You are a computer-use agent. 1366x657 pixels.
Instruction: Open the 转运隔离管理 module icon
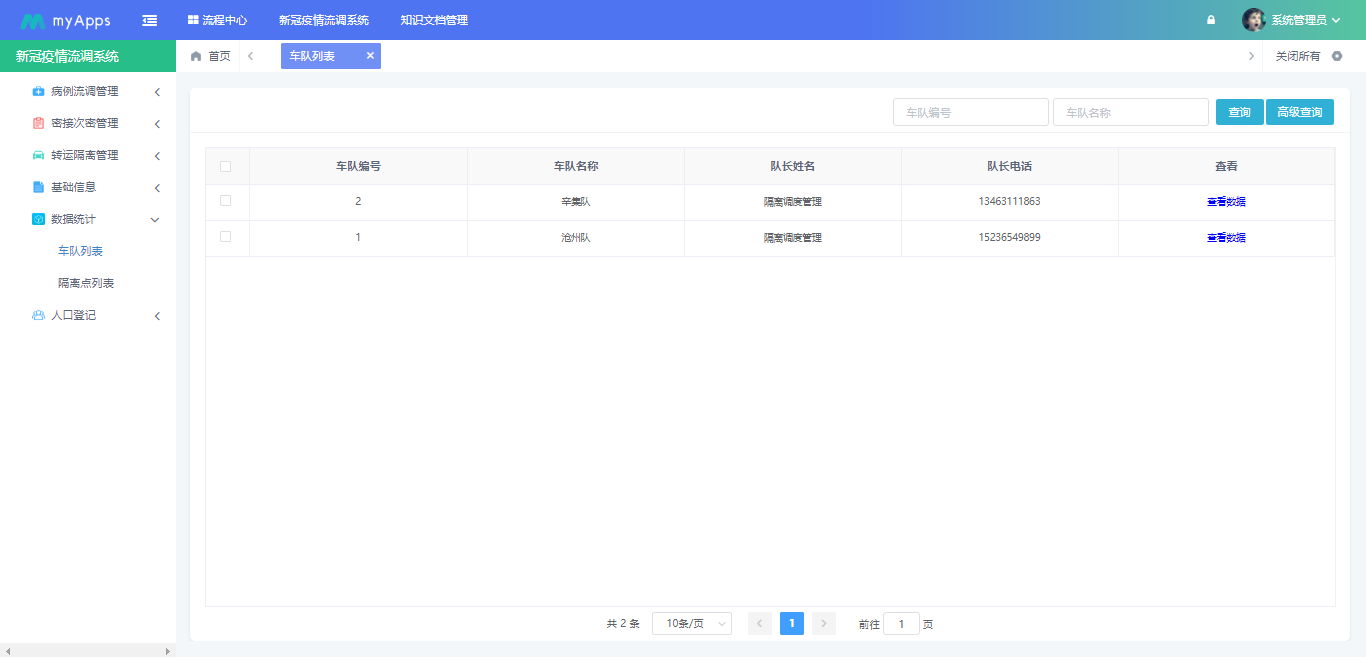coord(37,155)
